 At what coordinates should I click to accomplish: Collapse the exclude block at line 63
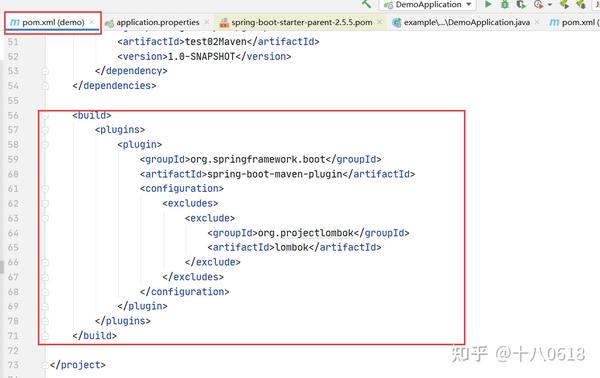[45, 218]
